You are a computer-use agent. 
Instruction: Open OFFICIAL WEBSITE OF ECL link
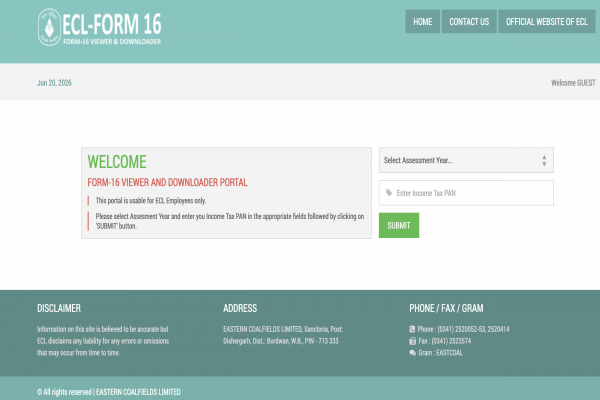547,21
